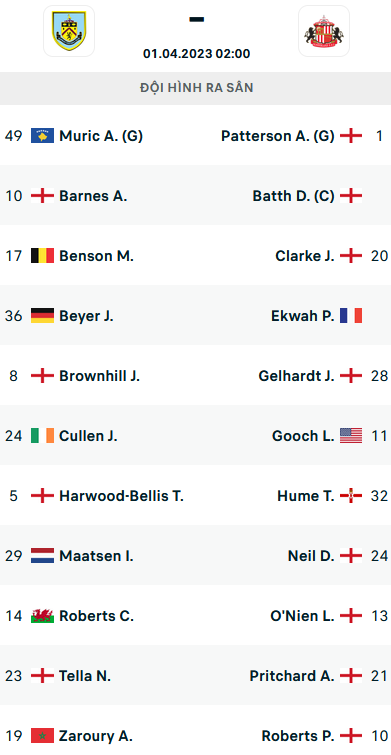391x755 pixels.
Task: Click the Belgium flag next to Benson
Action: pyautogui.click(x=42, y=256)
